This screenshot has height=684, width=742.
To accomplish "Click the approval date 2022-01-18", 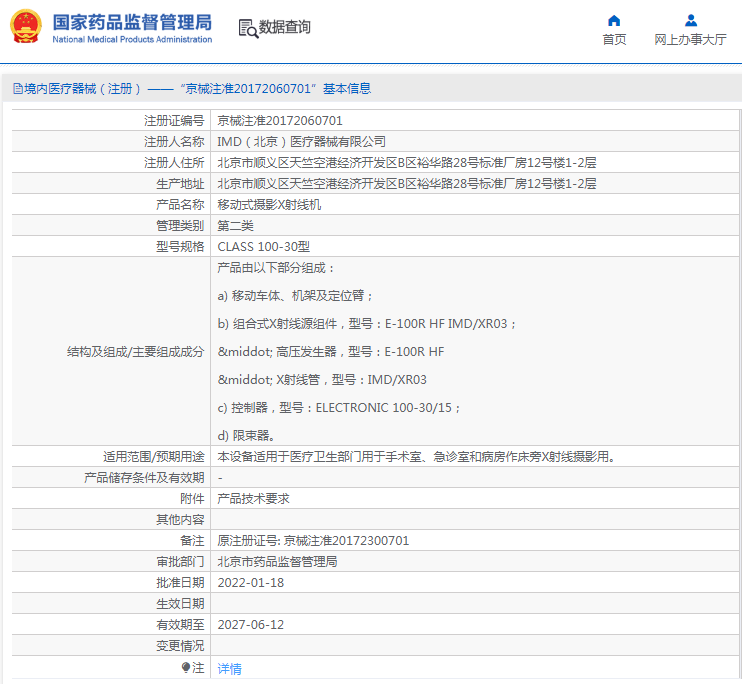I will pyautogui.click(x=250, y=582).
